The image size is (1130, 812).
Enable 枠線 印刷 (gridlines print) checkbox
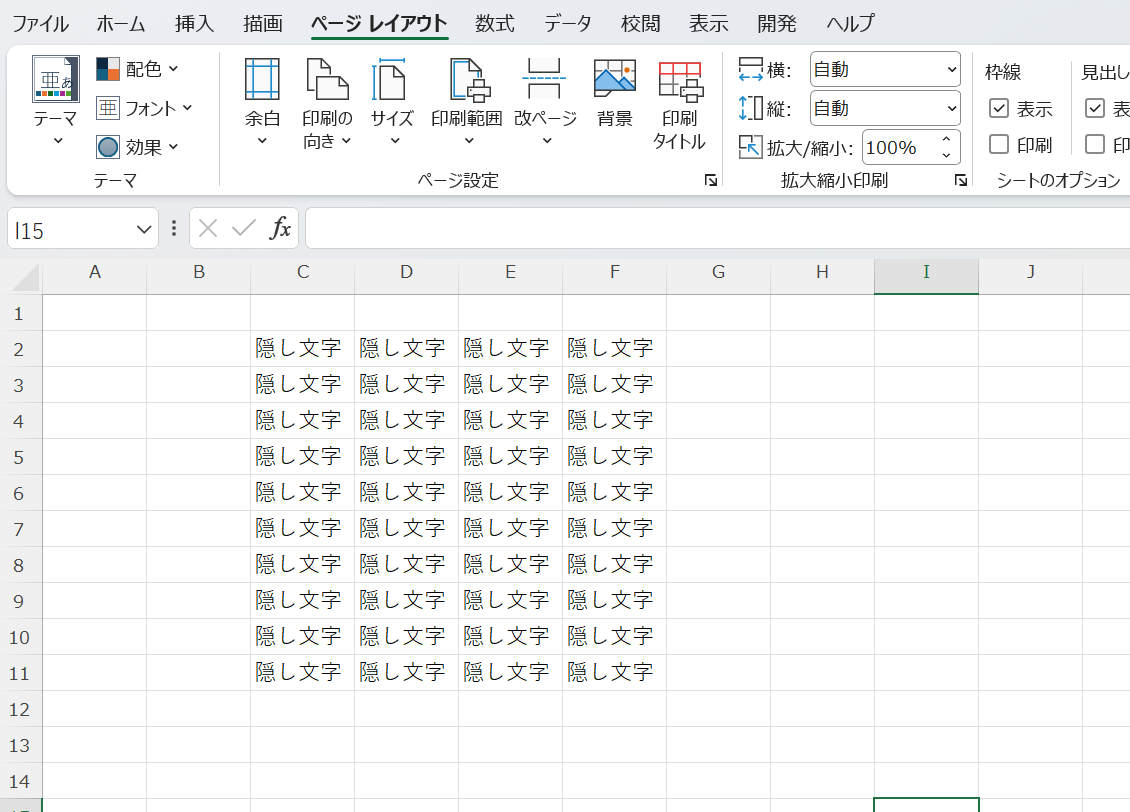(999, 145)
